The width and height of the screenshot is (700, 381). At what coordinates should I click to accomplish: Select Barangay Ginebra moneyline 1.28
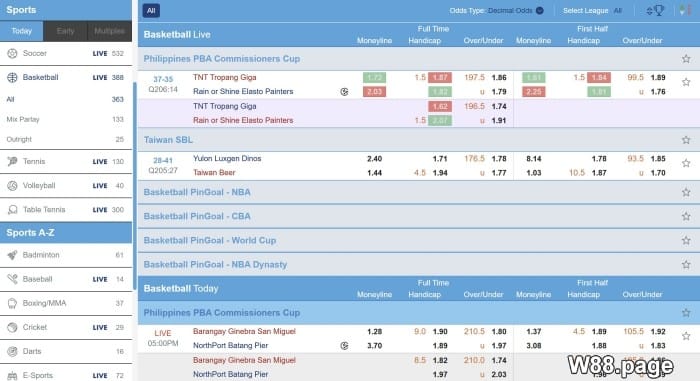[375, 332]
